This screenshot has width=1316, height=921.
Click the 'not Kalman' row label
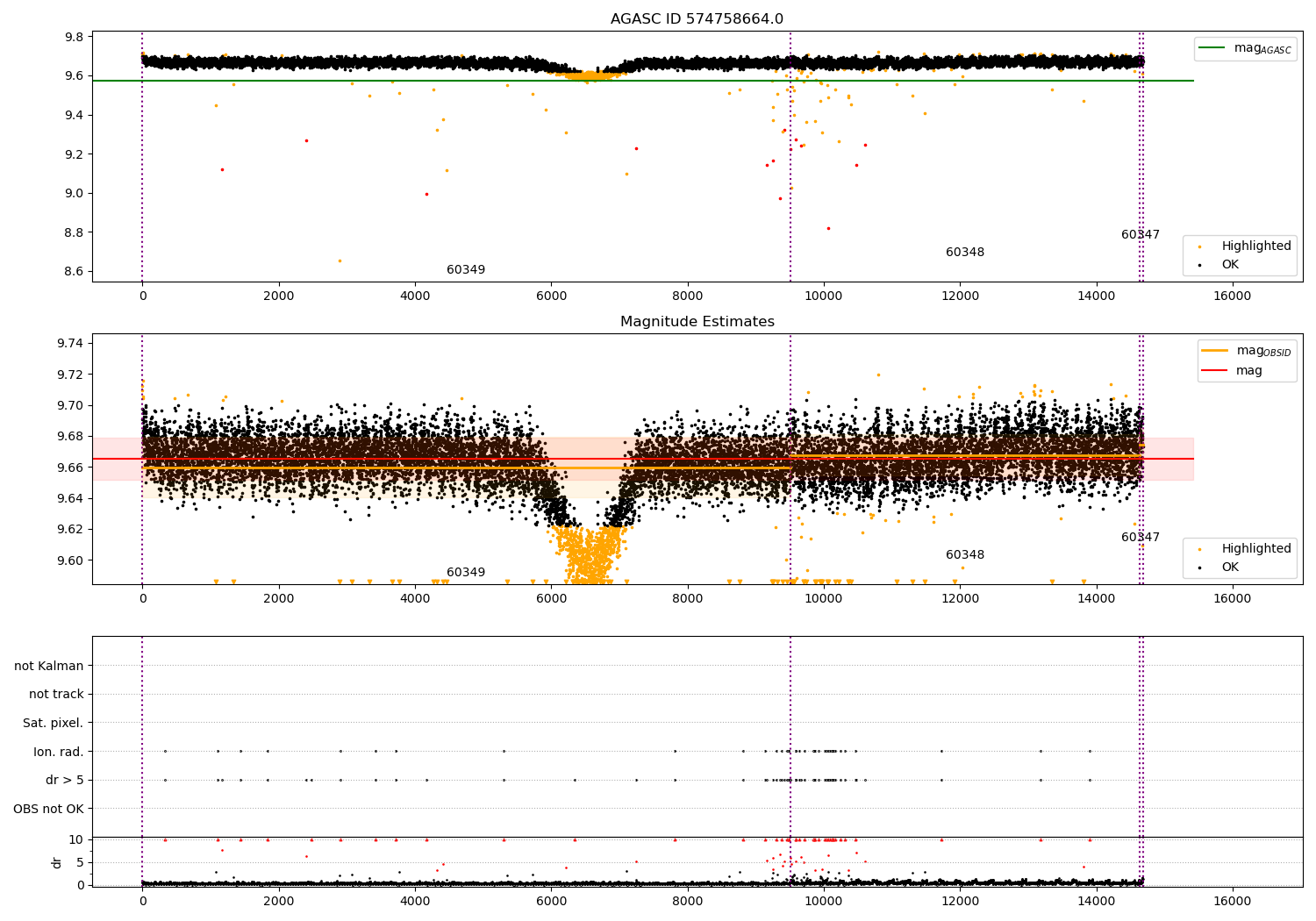pos(49,666)
